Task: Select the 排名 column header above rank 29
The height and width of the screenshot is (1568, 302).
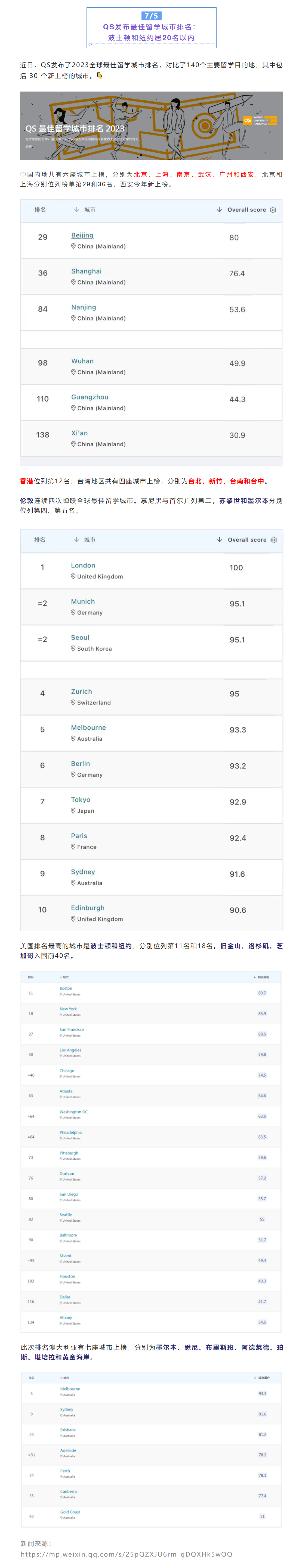Action: [x=40, y=209]
